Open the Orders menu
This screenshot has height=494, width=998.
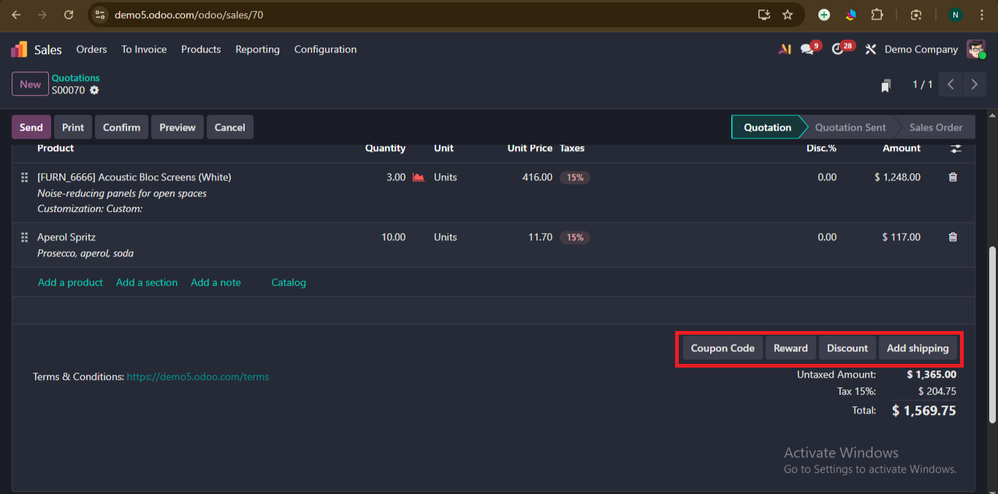click(92, 50)
